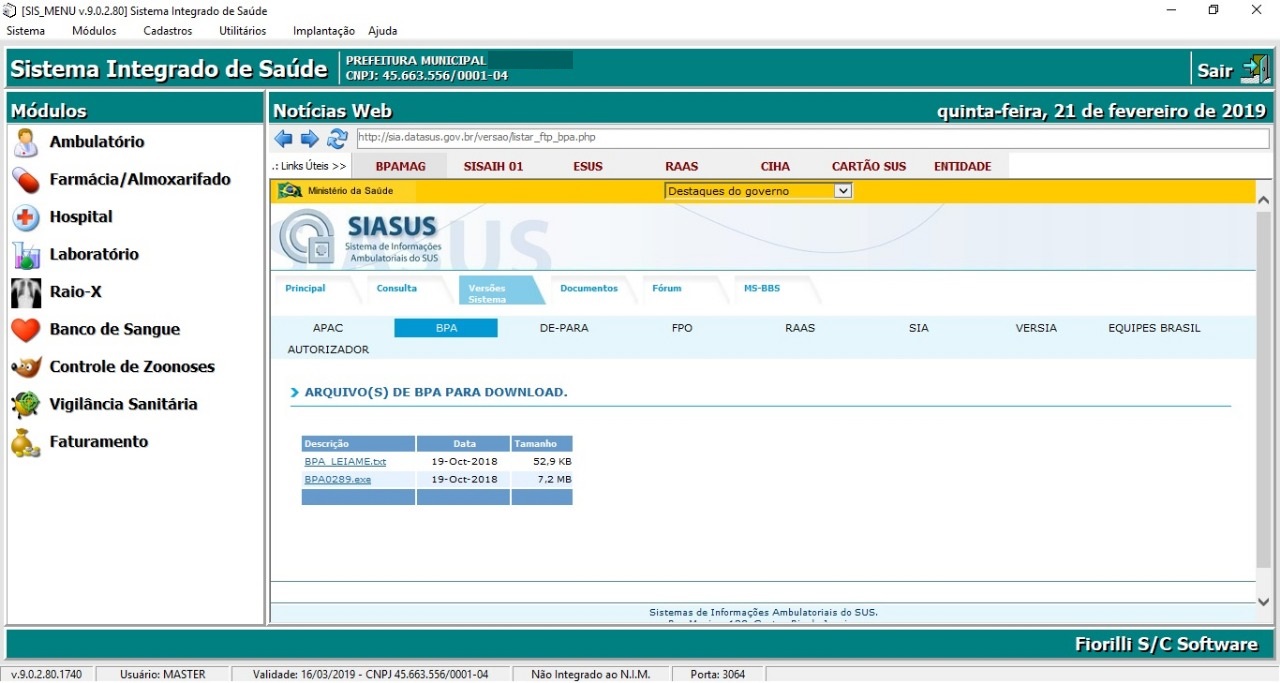Open the Controle de Zoonoses icon
The height and width of the screenshot is (683, 1280).
point(26,367)
